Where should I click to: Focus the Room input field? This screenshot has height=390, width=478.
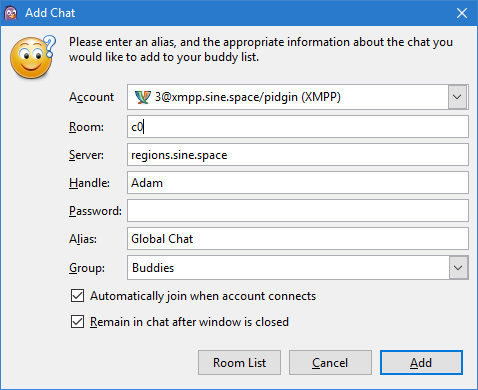pyautogui.click(x=298, y=127)
